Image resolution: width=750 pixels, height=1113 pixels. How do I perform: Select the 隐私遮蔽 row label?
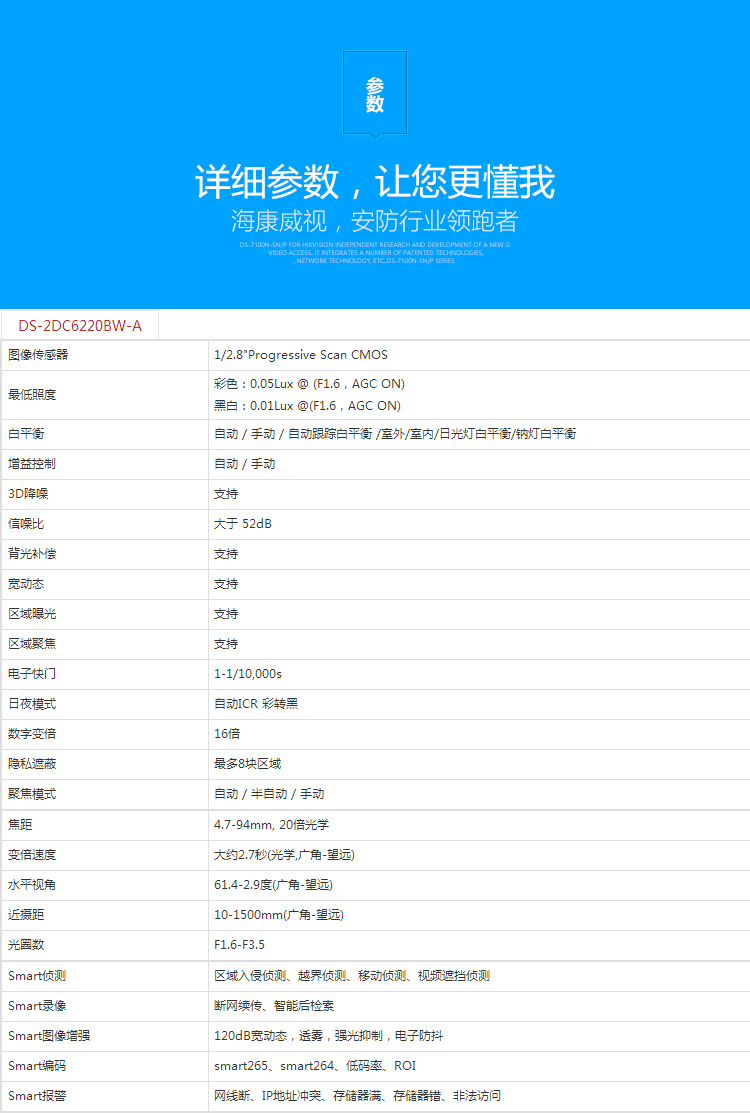pos(32,764)
